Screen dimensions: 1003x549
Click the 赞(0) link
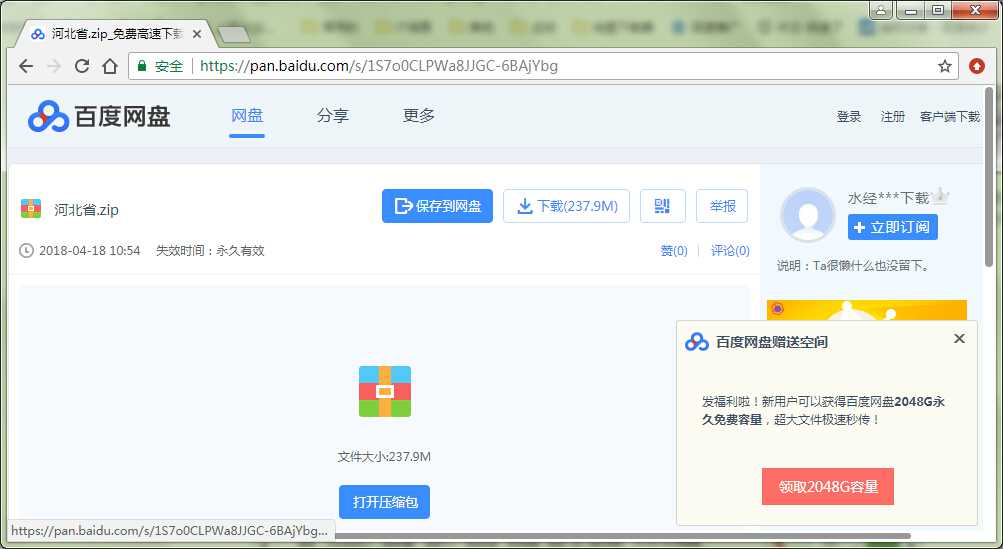coord(674,251)
